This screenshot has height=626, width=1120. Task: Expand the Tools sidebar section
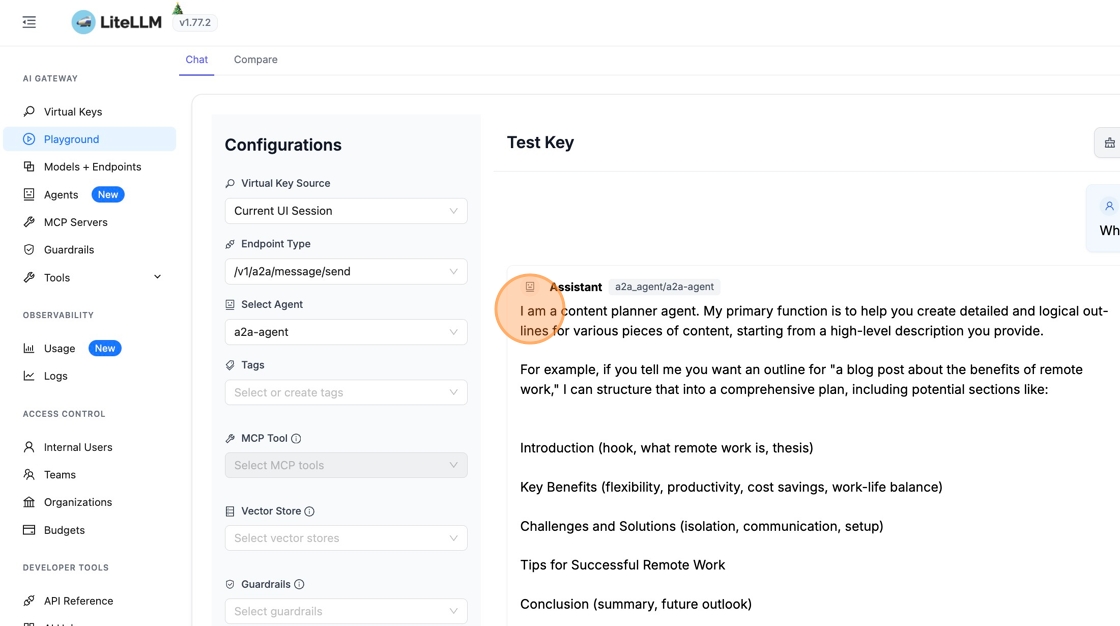(157, 277)
